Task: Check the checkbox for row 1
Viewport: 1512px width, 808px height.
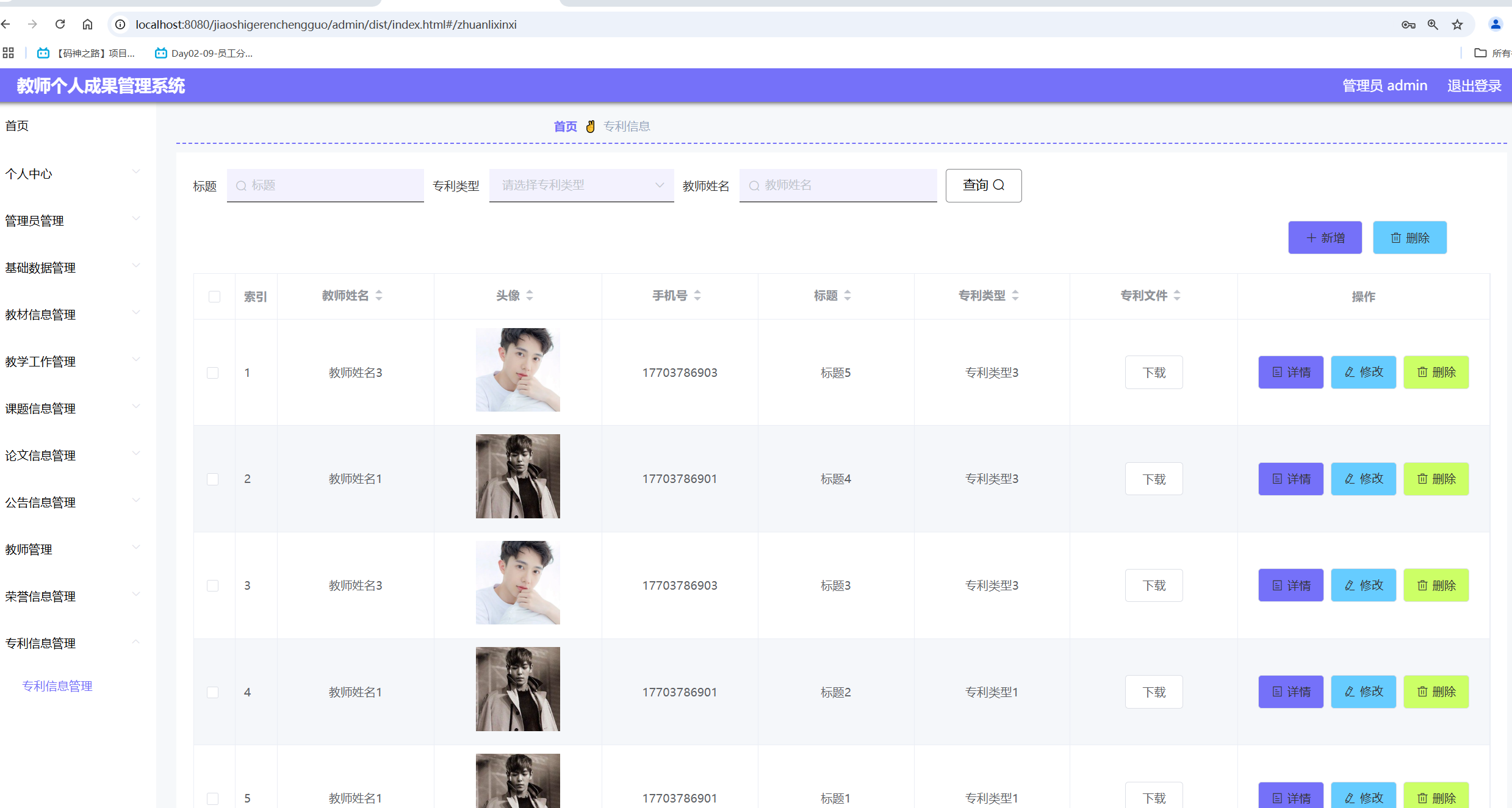Action: coord(213,373)
